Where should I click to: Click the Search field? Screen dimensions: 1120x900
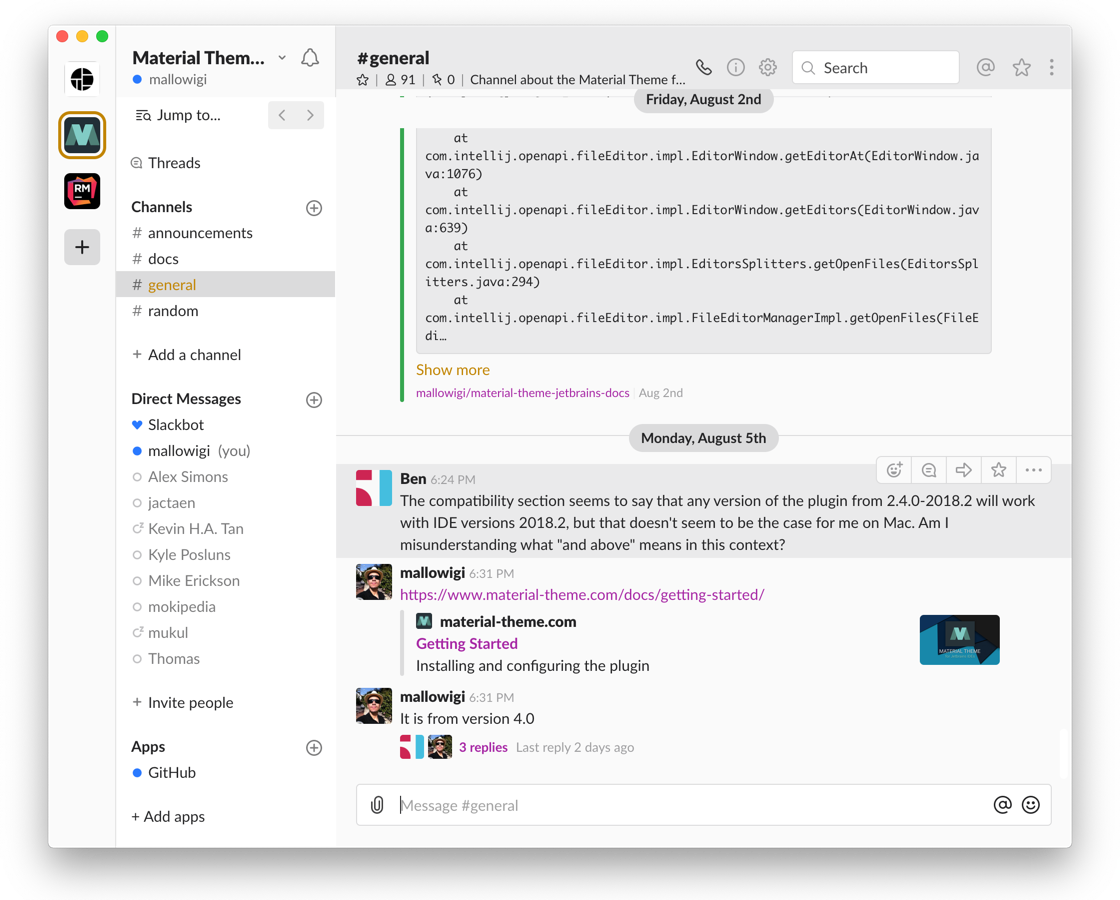(876, 67)
